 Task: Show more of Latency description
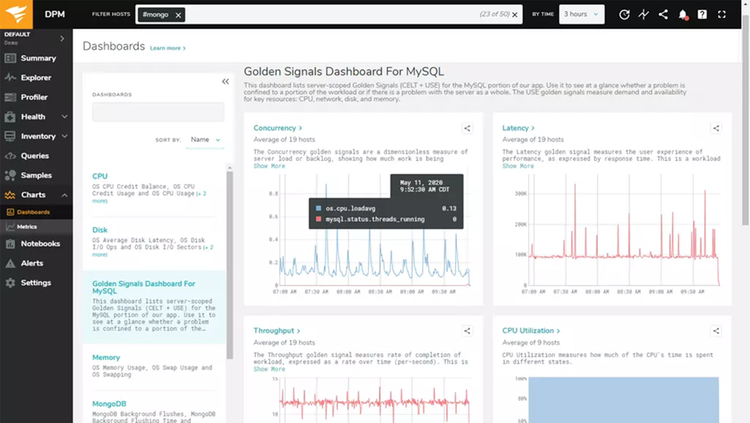click(518, 166)
